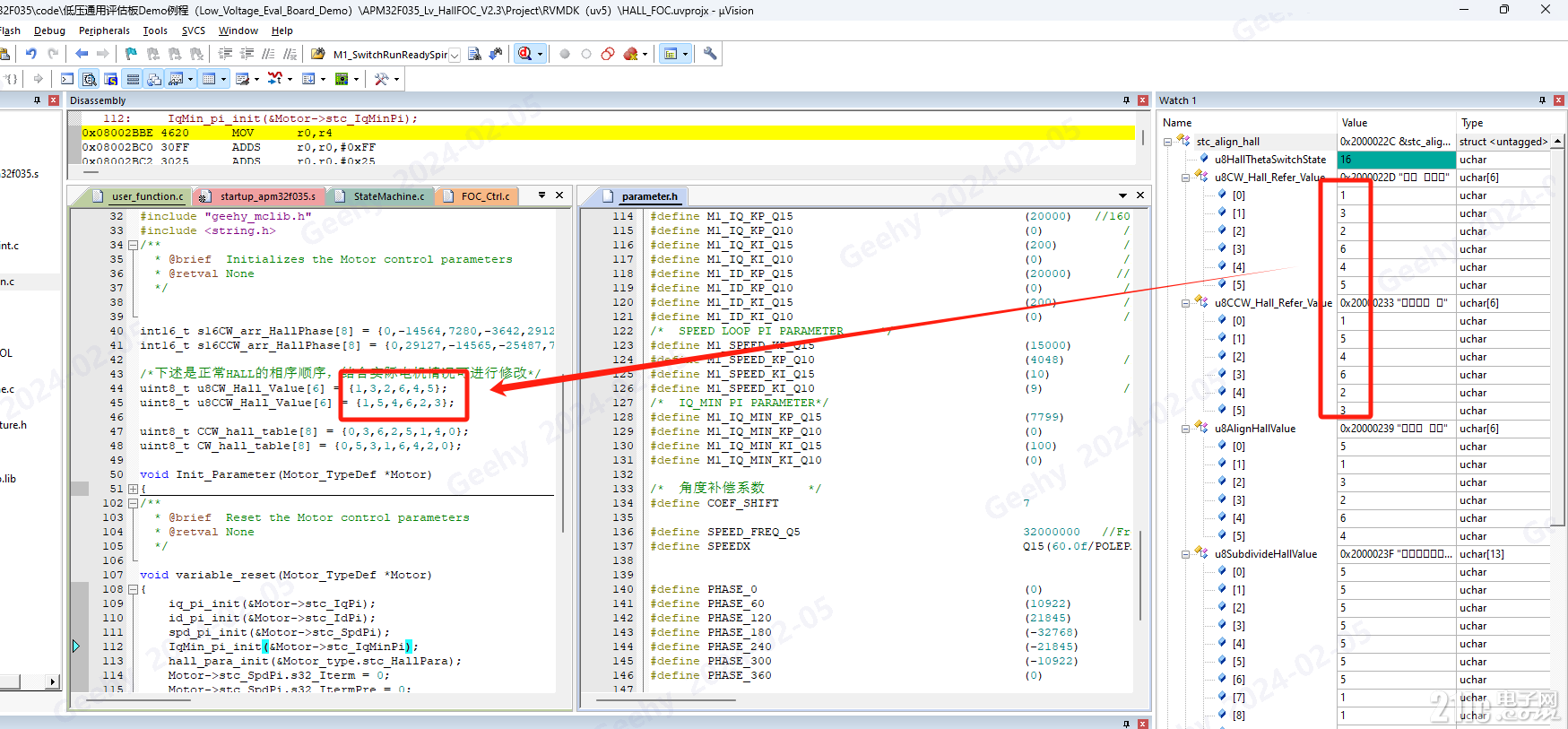This screenshot has width=1568, height=729.
Task: Switch to the startup_apm32f035.s tab
Action: point(260,196)
